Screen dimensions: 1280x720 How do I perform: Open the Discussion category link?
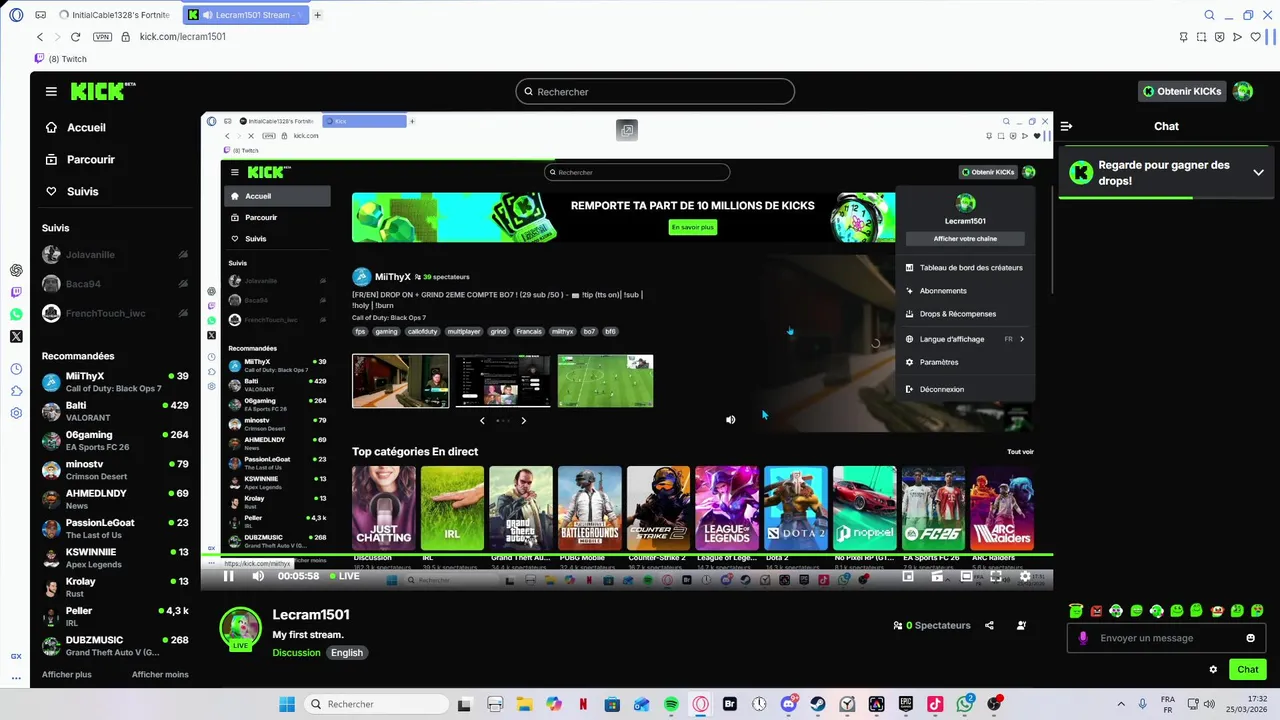[296, 652]
